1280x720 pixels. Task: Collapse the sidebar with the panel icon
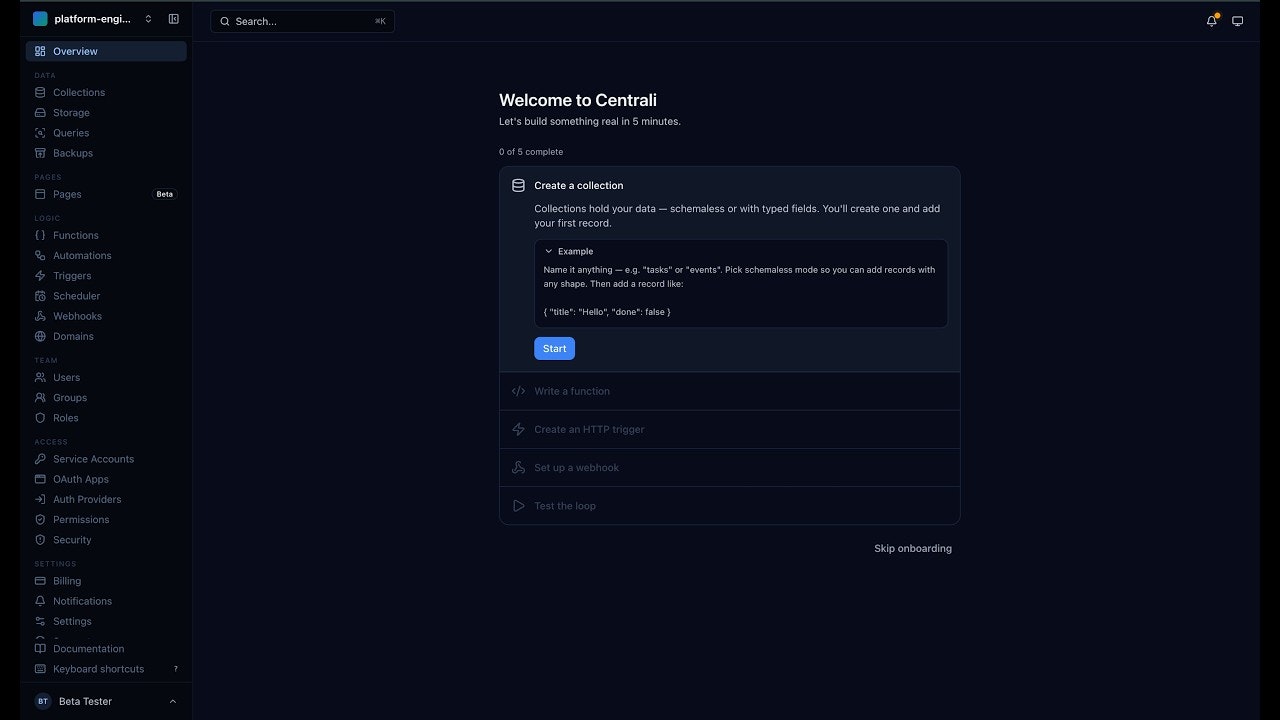174,19
